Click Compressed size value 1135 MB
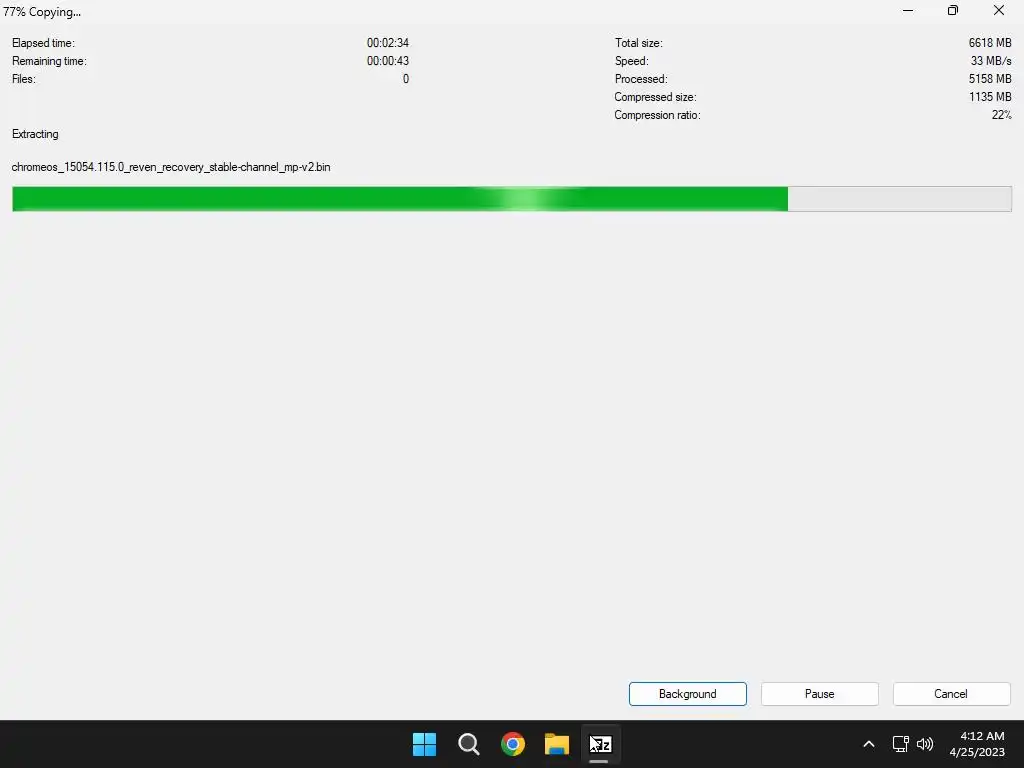This screenshot has width=1024, height=768. click(x=990, y=97)
